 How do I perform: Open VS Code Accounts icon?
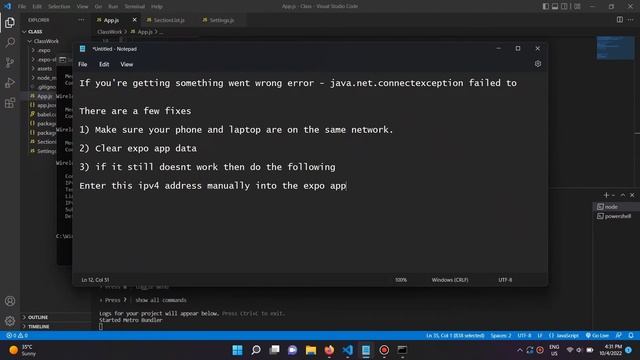coord(10,301)
